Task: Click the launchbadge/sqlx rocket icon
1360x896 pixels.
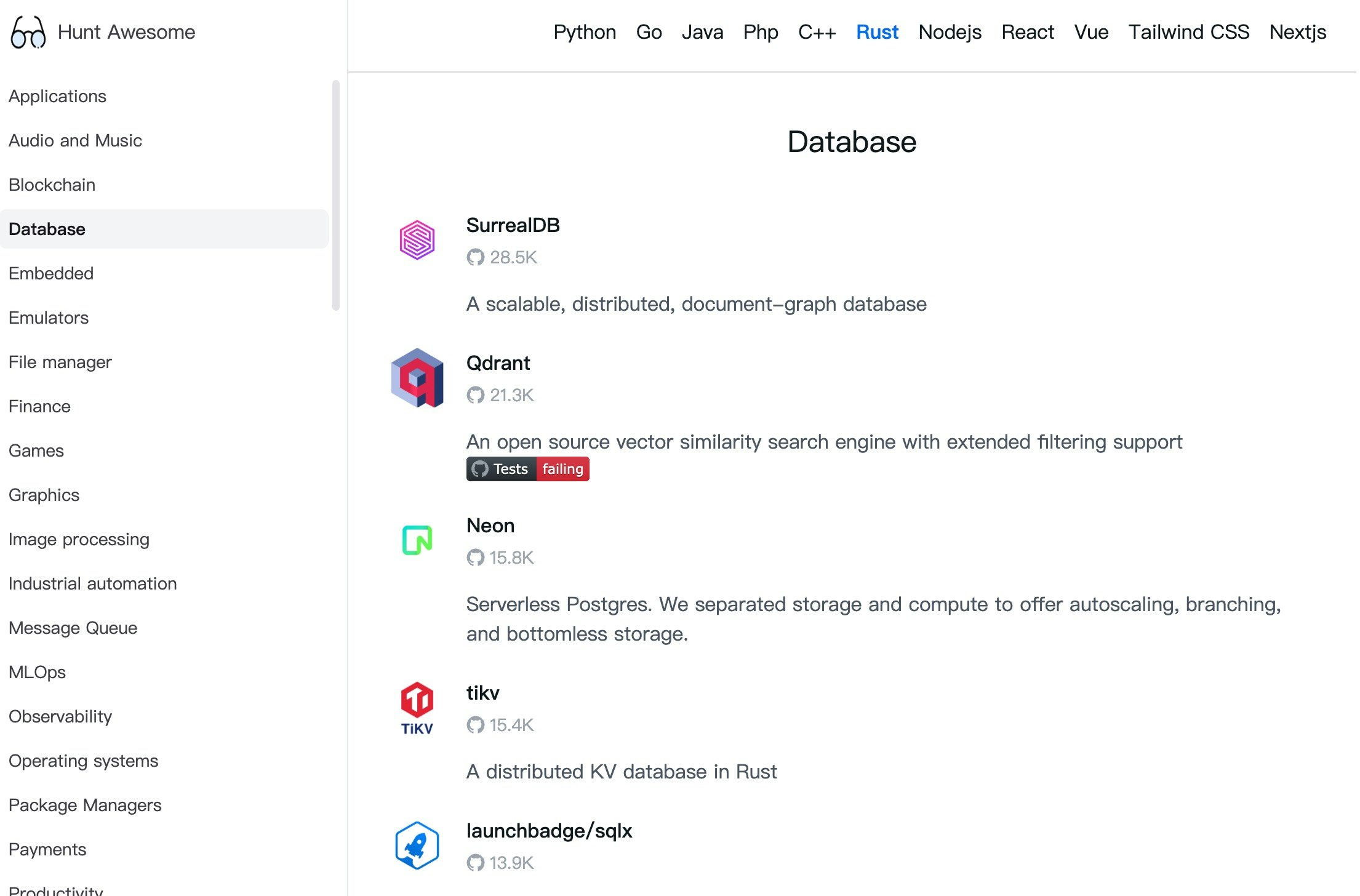Action: tap(417, 846)
